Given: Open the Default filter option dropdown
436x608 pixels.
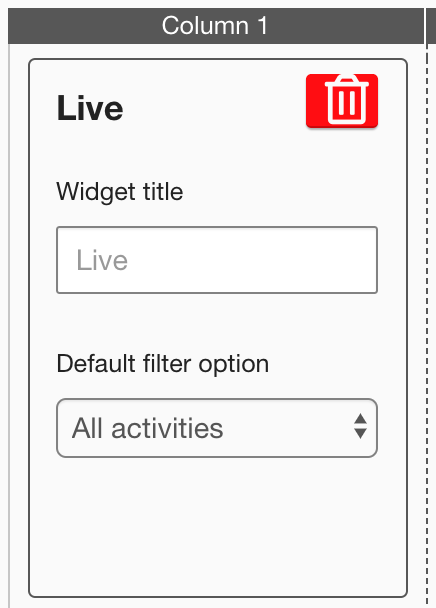Looking at the screenshot, I should [x=217, y=428].
